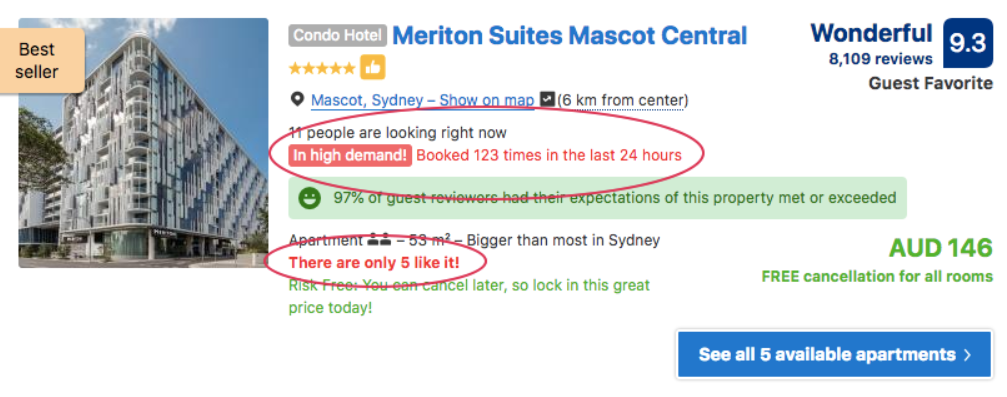Open the hotel building photo
This screenshot has width=1007, height=397.
143,143
